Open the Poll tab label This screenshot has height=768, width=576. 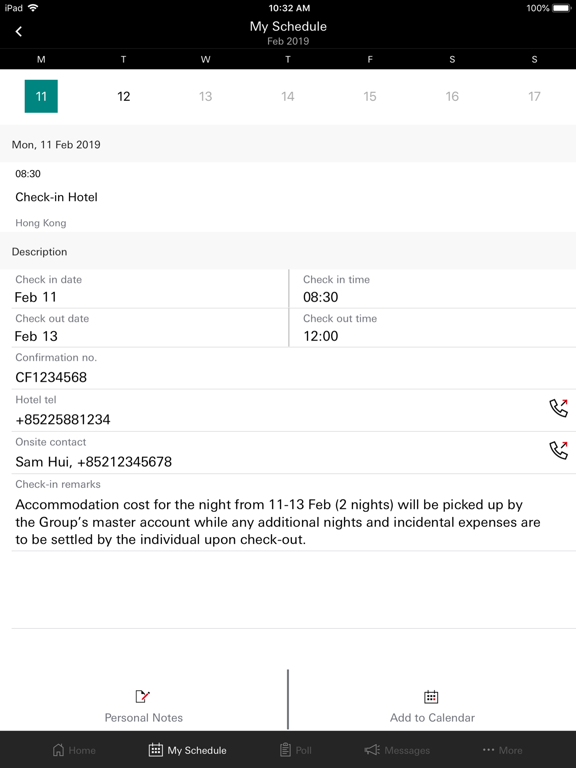point(304,750)
